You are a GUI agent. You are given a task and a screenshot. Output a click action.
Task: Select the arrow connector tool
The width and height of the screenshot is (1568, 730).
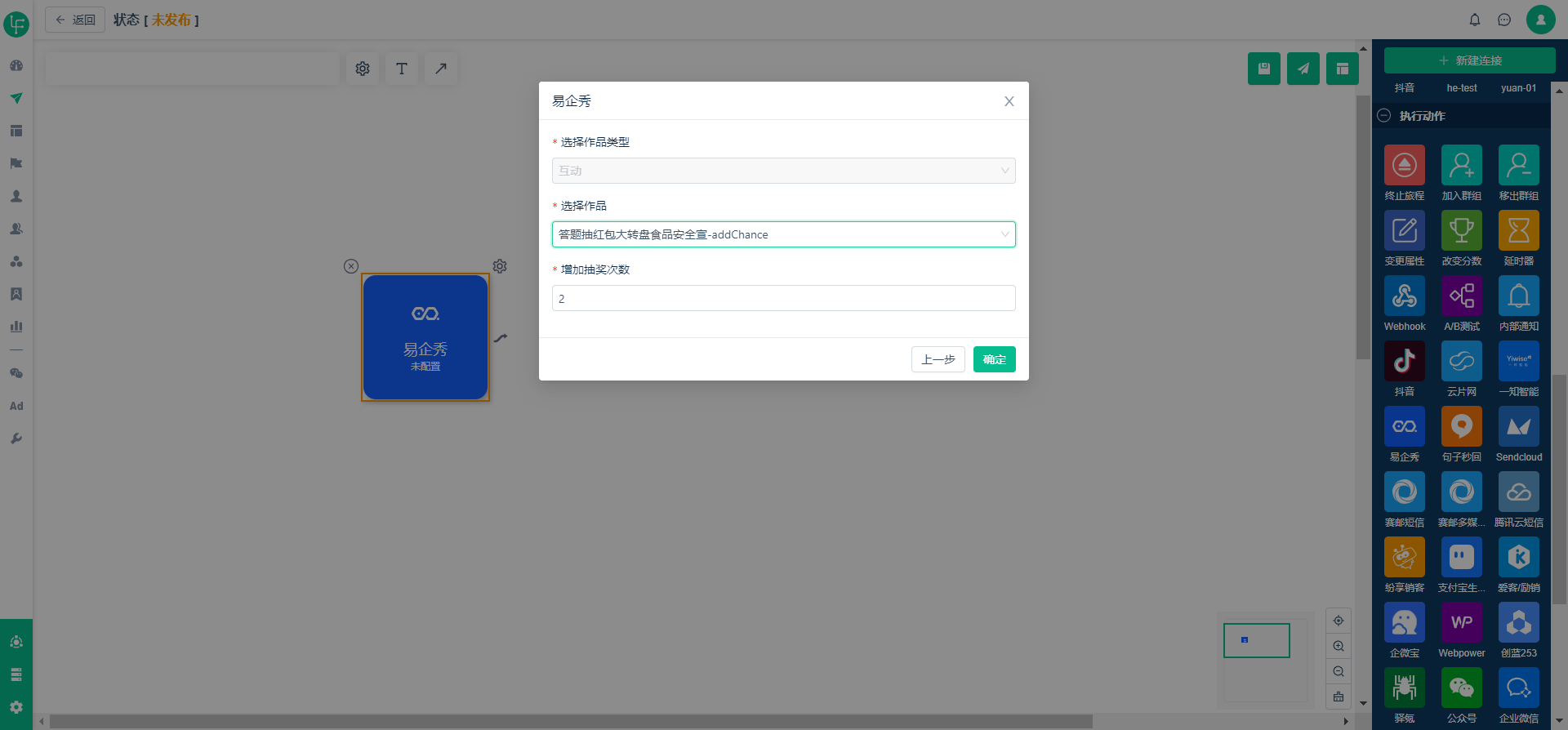point(441,69)
